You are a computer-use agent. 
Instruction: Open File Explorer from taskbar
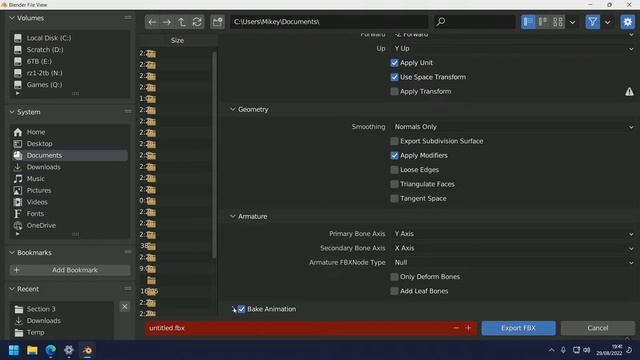[32, 350]
